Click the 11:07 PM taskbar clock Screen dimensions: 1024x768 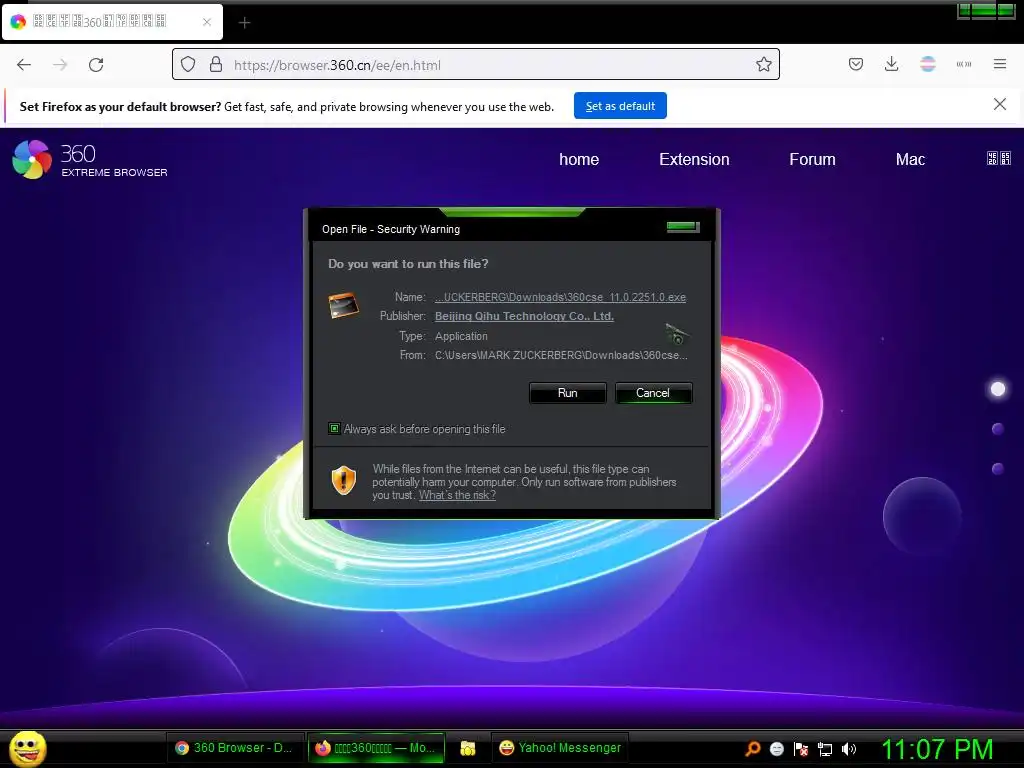[937, 749]
